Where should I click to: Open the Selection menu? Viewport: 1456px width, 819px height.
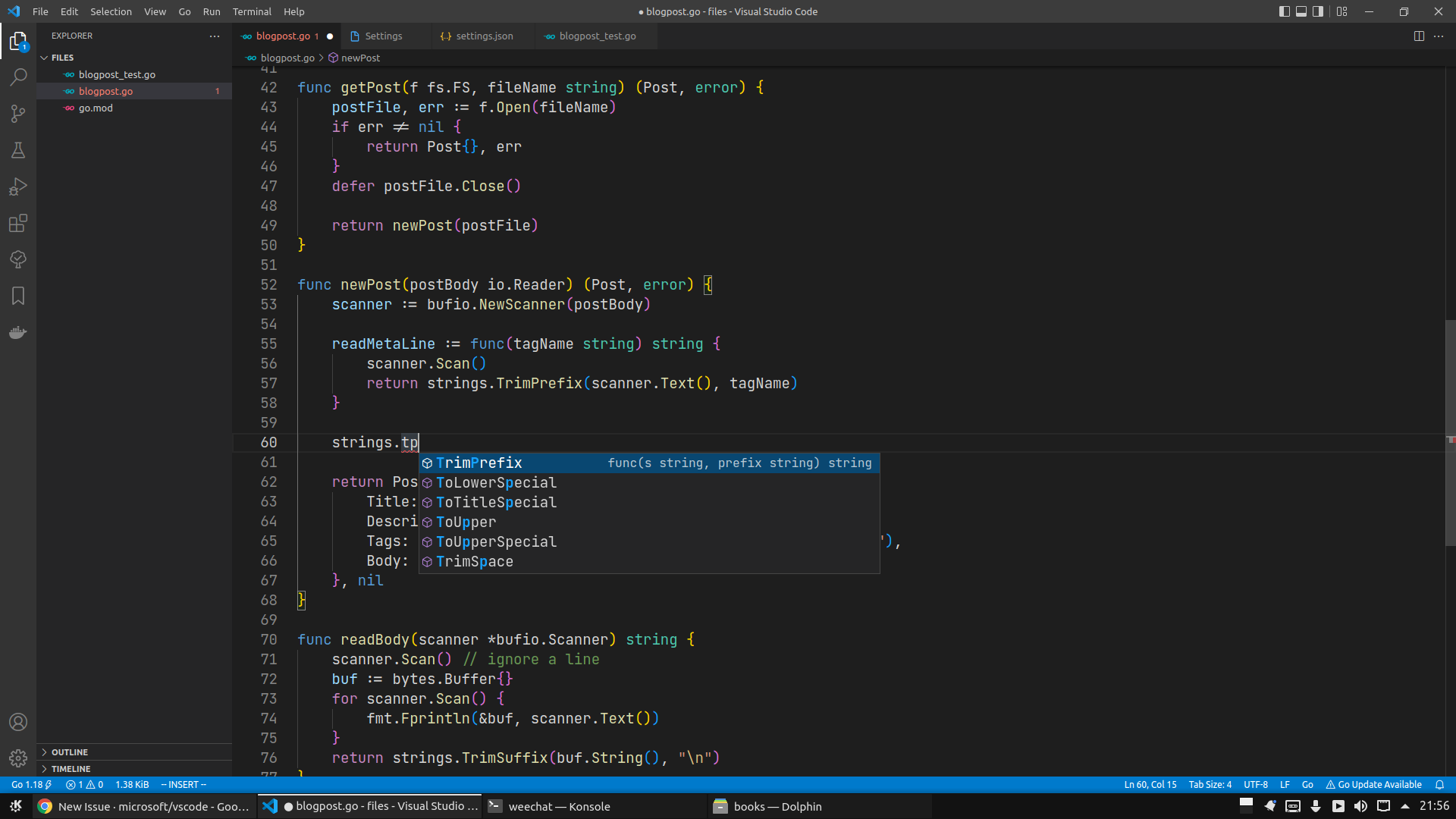[111, 11]
